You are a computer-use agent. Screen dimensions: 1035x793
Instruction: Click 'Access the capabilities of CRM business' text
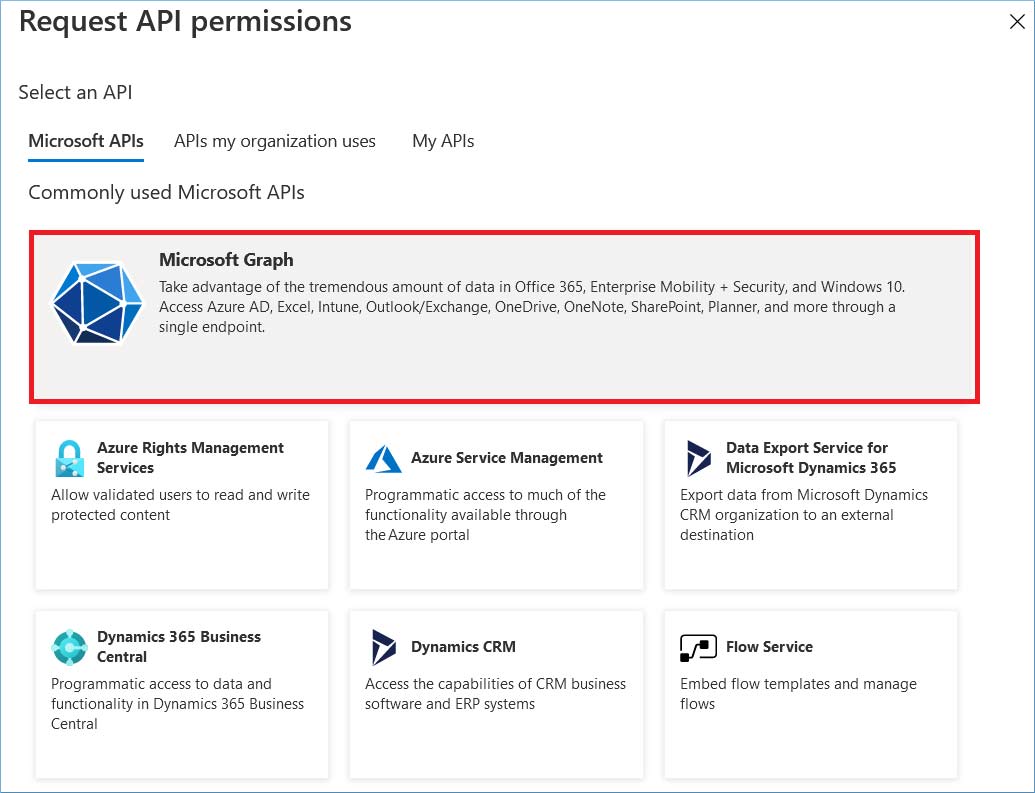[x=495, y=693]
